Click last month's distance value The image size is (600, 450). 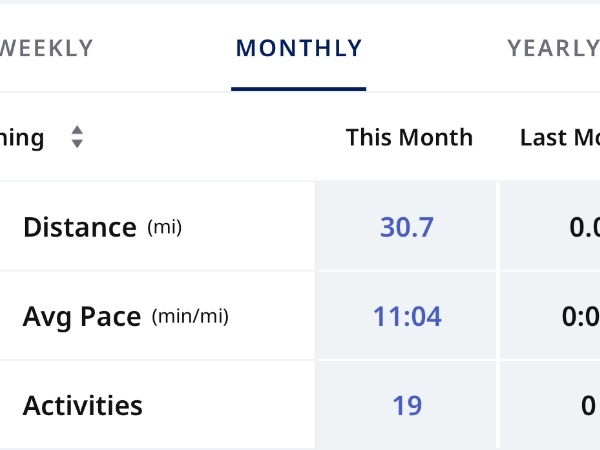[x=584, y=227]
